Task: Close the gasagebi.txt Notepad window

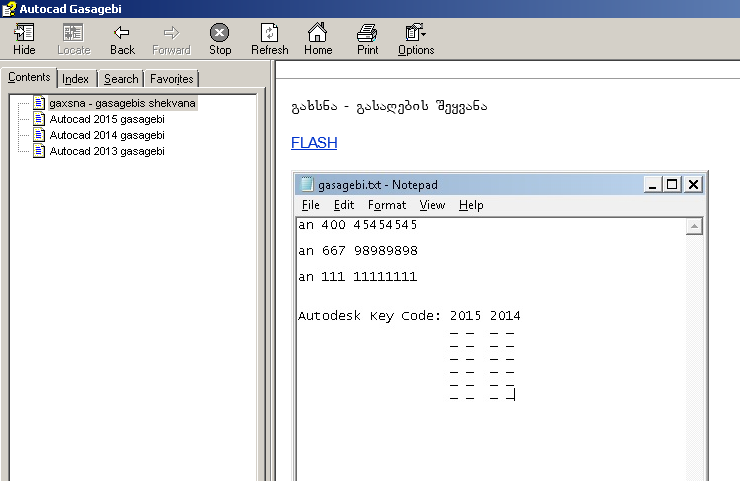Action: [x=693, y=184]
